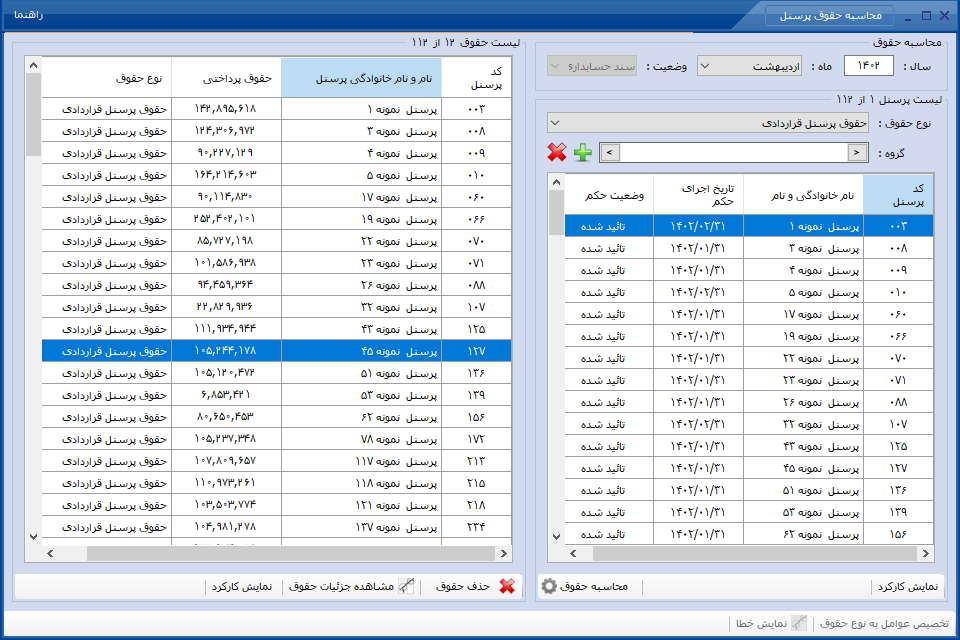Screen dimensions: 960x640
Task: Expand the نوع حقوق combo box
Action: point(707,123)
